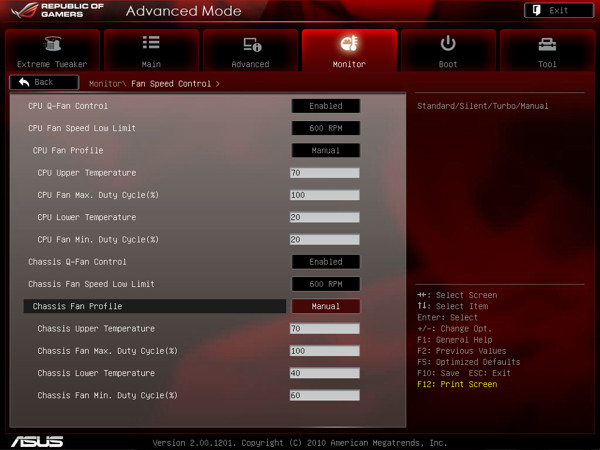
Task: Select Chassis Lower Temperature label
Action: [96, 373]
